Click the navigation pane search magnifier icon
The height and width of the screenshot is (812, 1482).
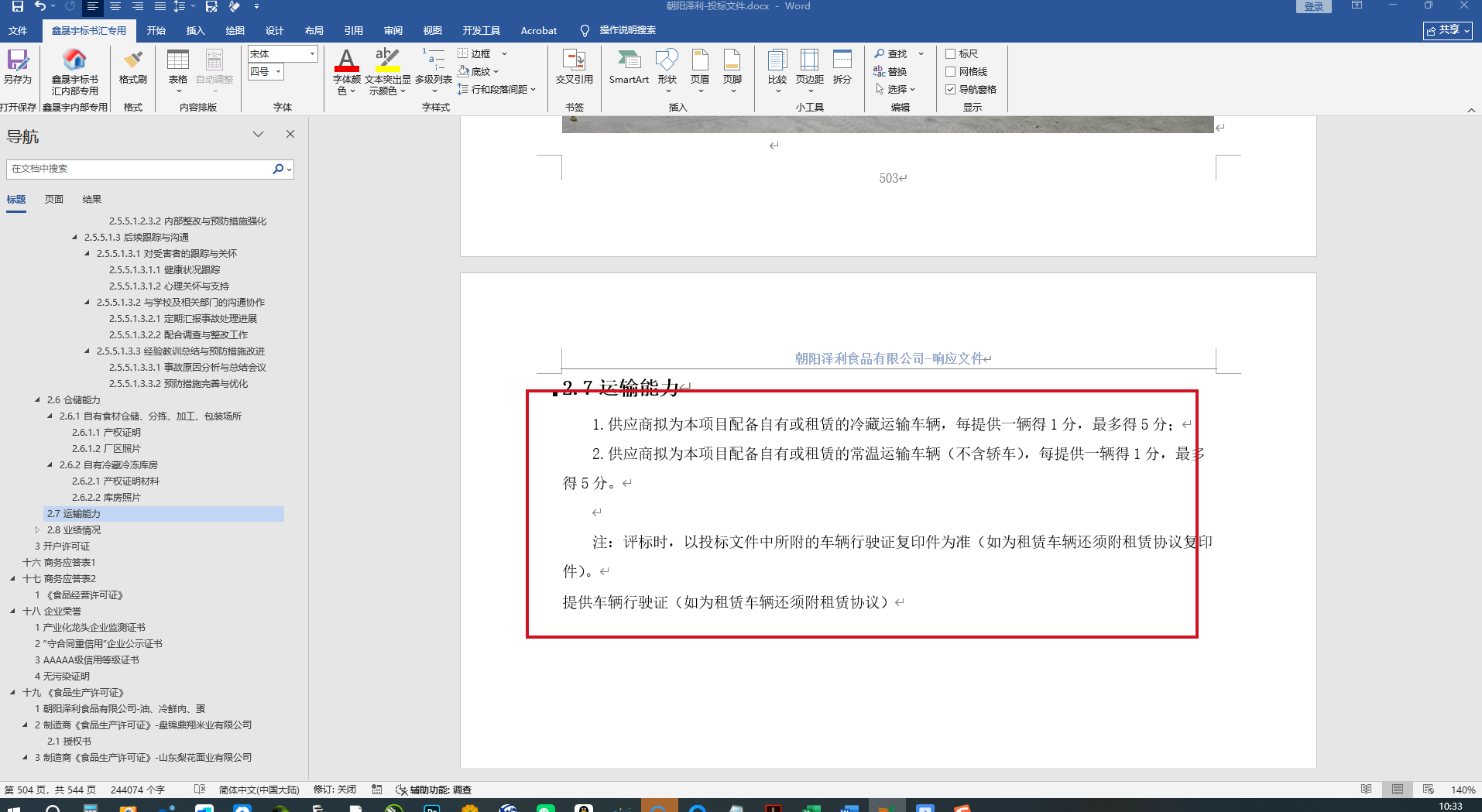pyautogui.click(x=277, y=169)
